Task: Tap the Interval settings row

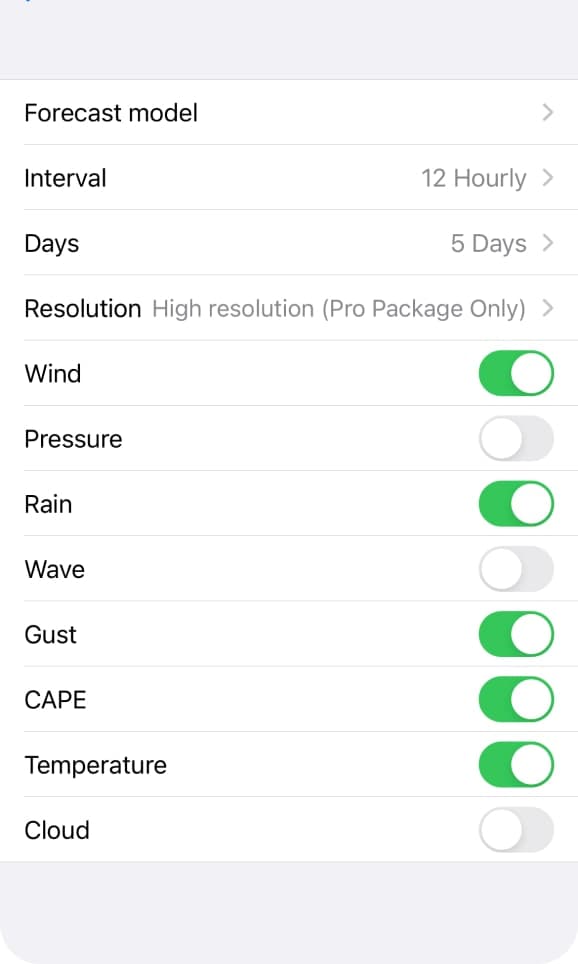Action: 65,178
